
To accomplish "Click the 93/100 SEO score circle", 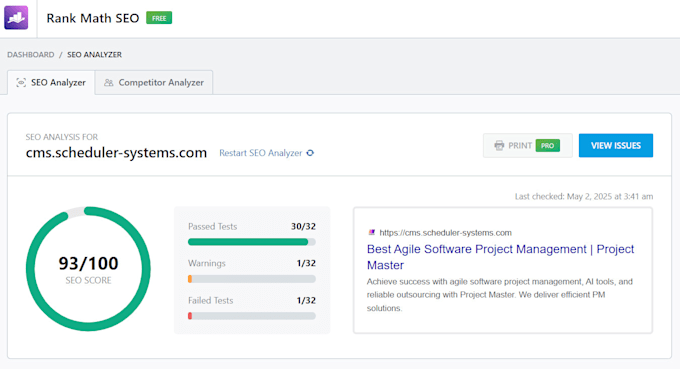I will (88, 269).
